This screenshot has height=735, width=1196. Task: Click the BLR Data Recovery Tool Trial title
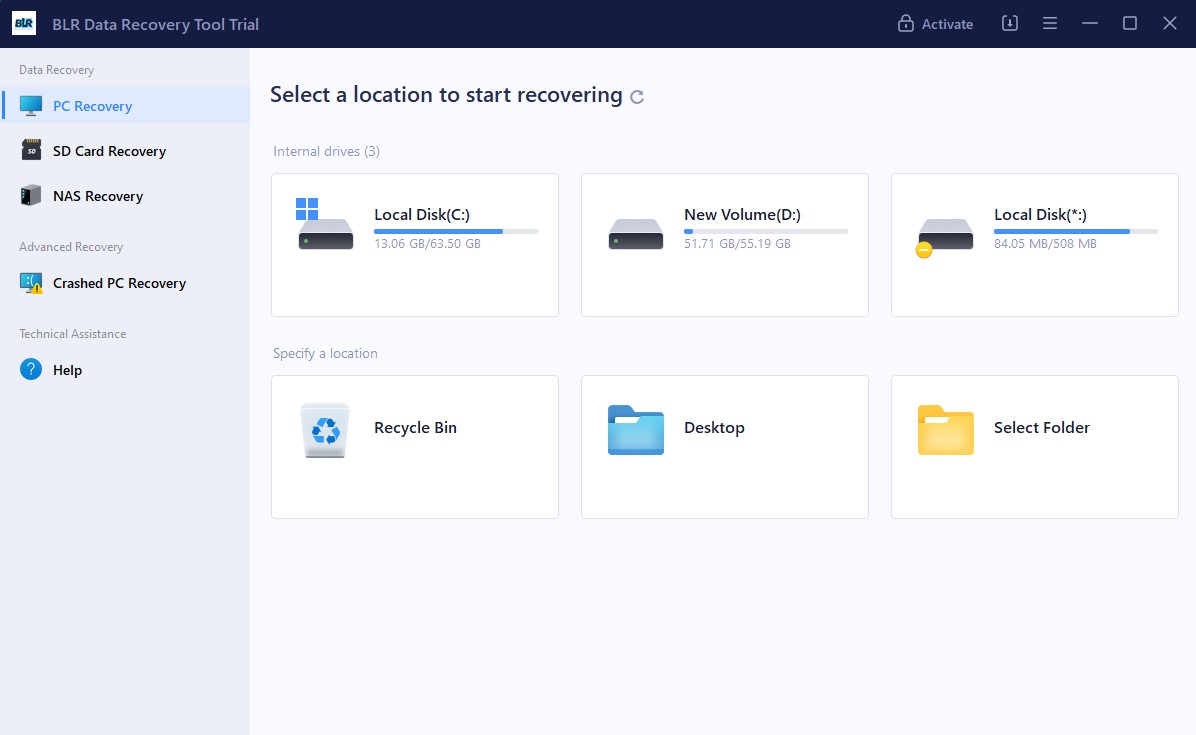pyautogui.click(x=156, y=24)
